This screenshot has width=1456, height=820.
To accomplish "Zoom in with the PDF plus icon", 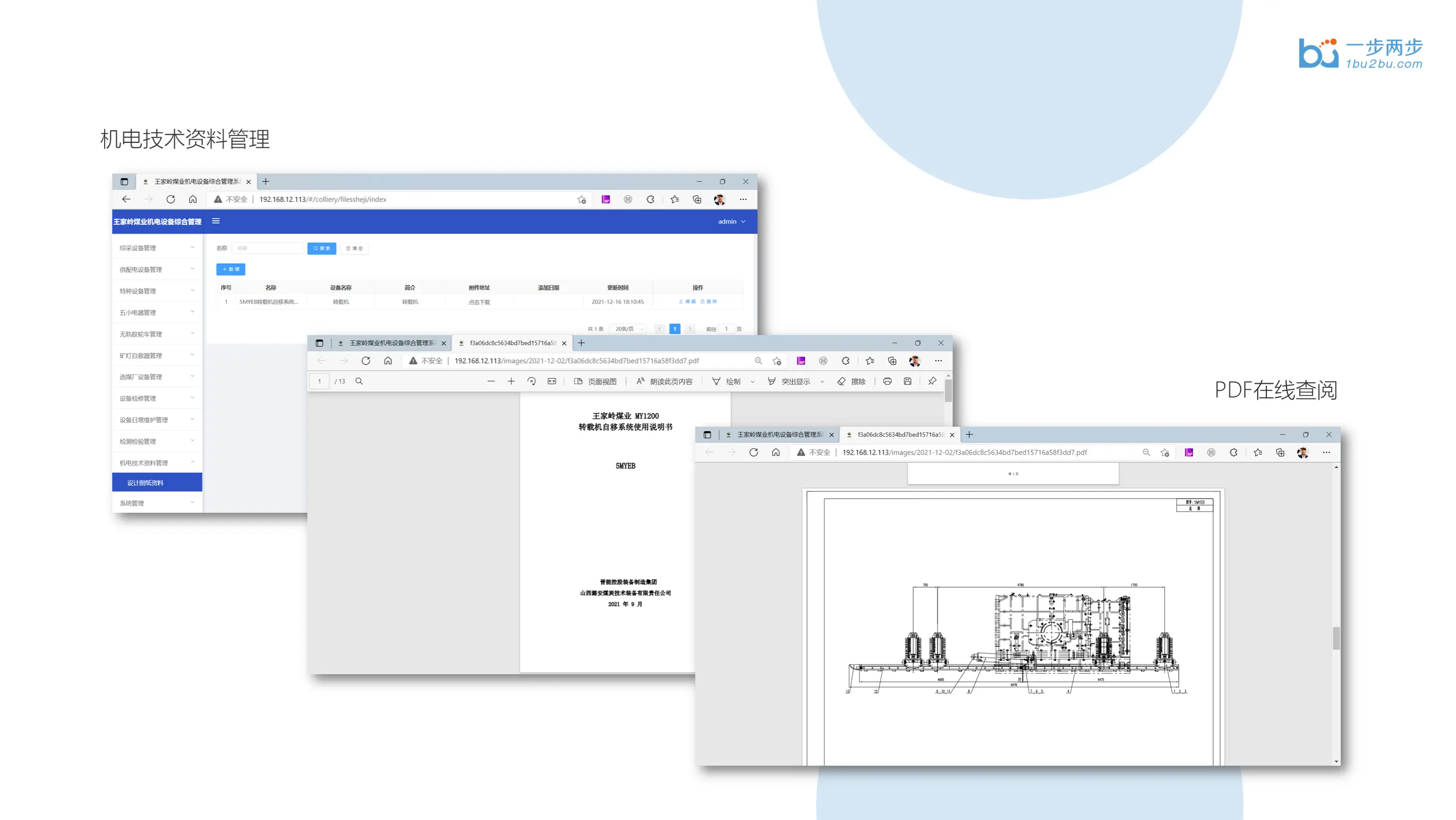I will point(511,381).
